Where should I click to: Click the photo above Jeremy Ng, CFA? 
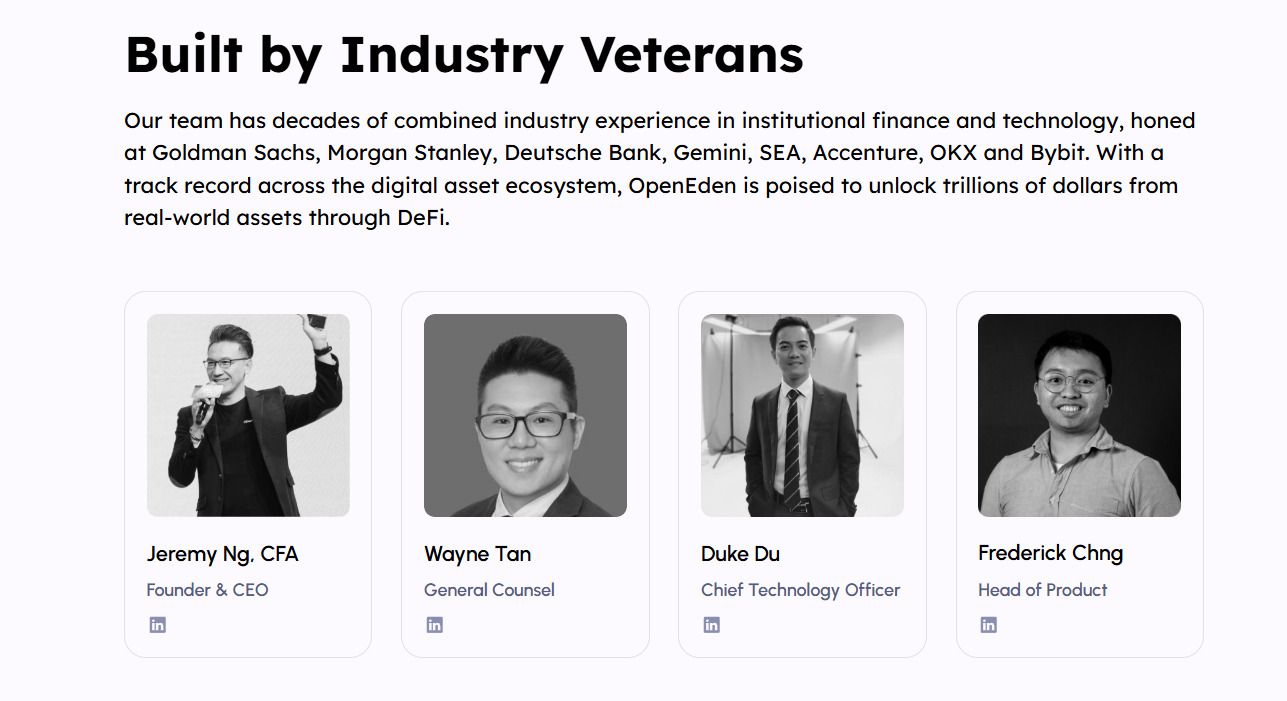click(248, 415)
